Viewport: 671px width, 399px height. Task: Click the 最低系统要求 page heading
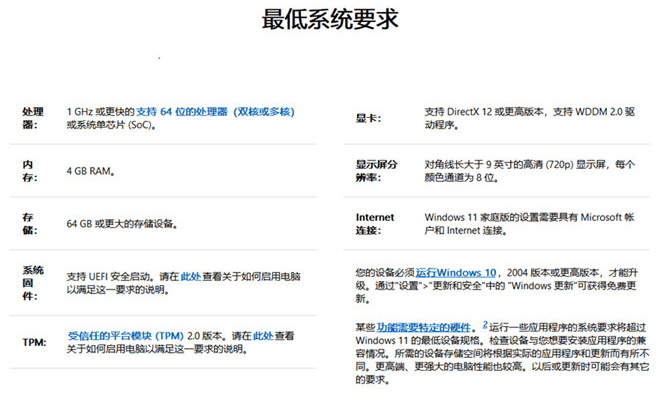tap(330, 19)
